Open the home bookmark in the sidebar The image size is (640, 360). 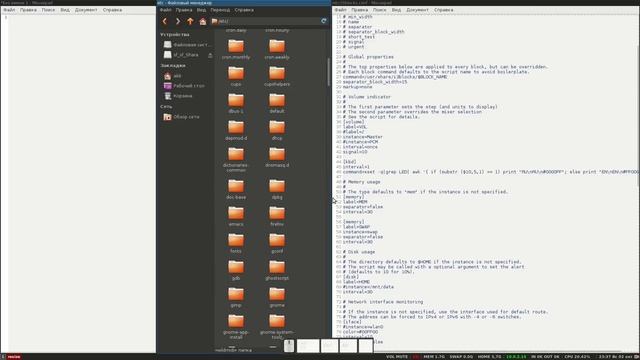click(x=173, y=76)
